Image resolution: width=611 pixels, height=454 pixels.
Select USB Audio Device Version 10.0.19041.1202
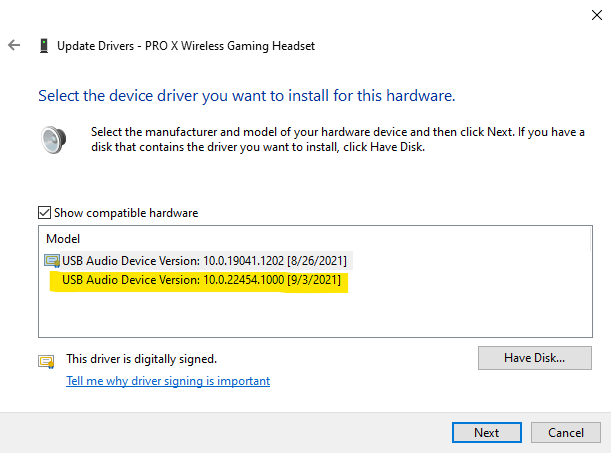click(204, 261)
